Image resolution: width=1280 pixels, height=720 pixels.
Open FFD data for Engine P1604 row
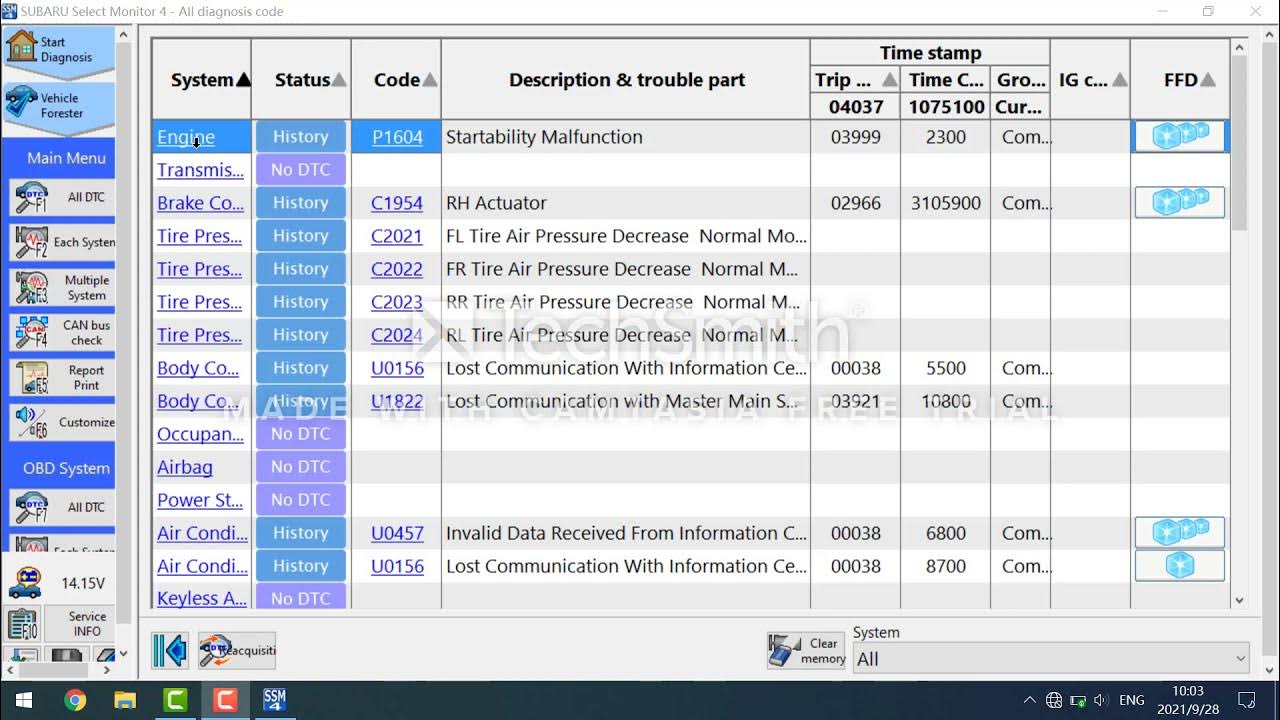[x=1180, y=137]
